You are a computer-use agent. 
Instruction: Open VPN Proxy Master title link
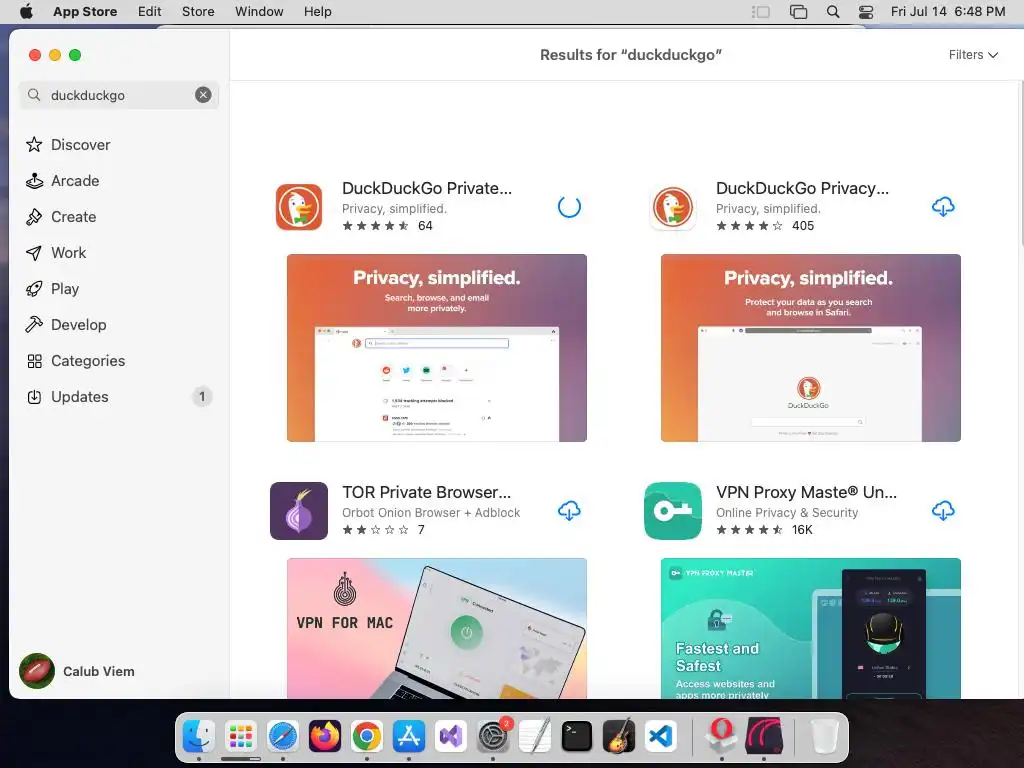806,492
